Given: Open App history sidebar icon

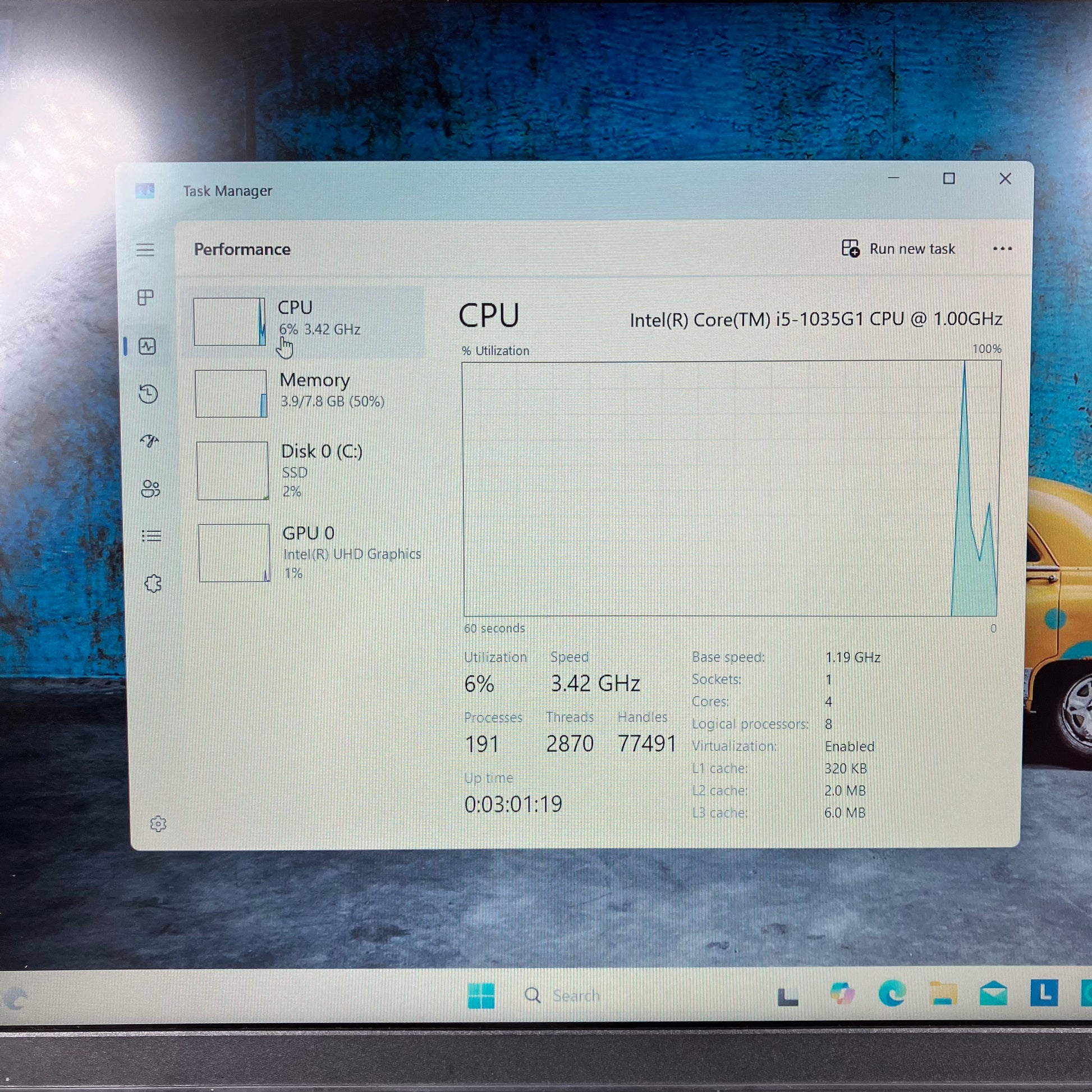Looking at the screenshot, I should pos(149,394).
